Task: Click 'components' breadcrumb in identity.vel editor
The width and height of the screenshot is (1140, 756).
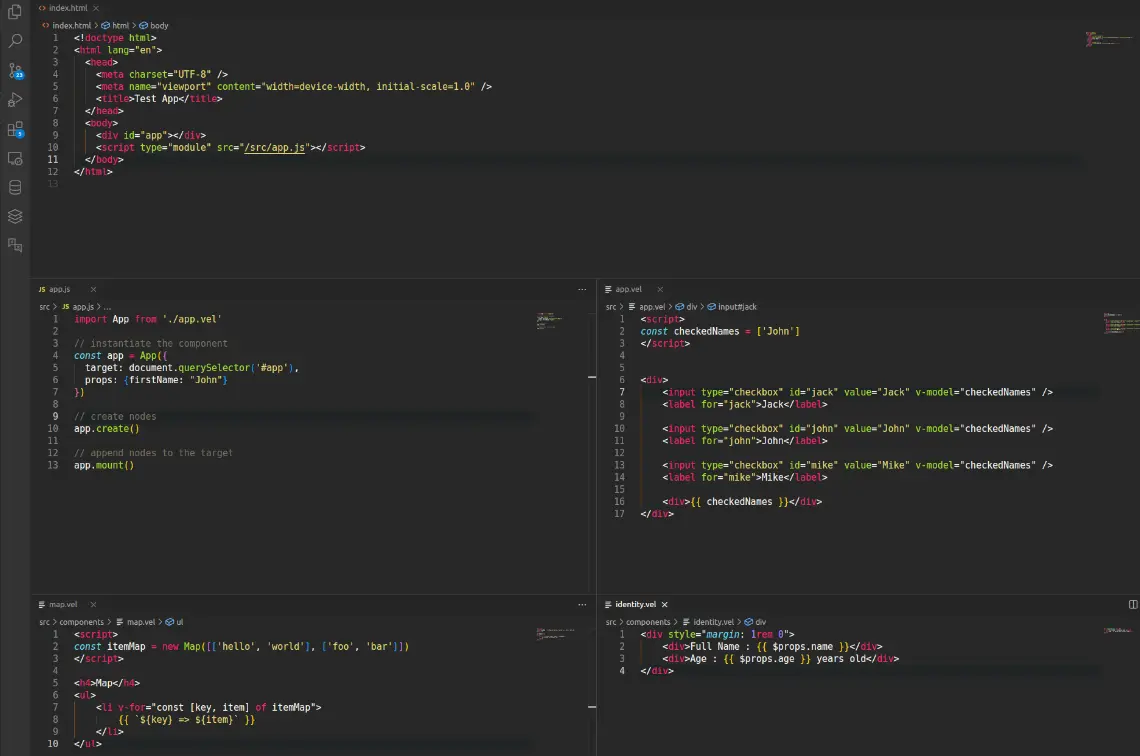Action: 648,622
